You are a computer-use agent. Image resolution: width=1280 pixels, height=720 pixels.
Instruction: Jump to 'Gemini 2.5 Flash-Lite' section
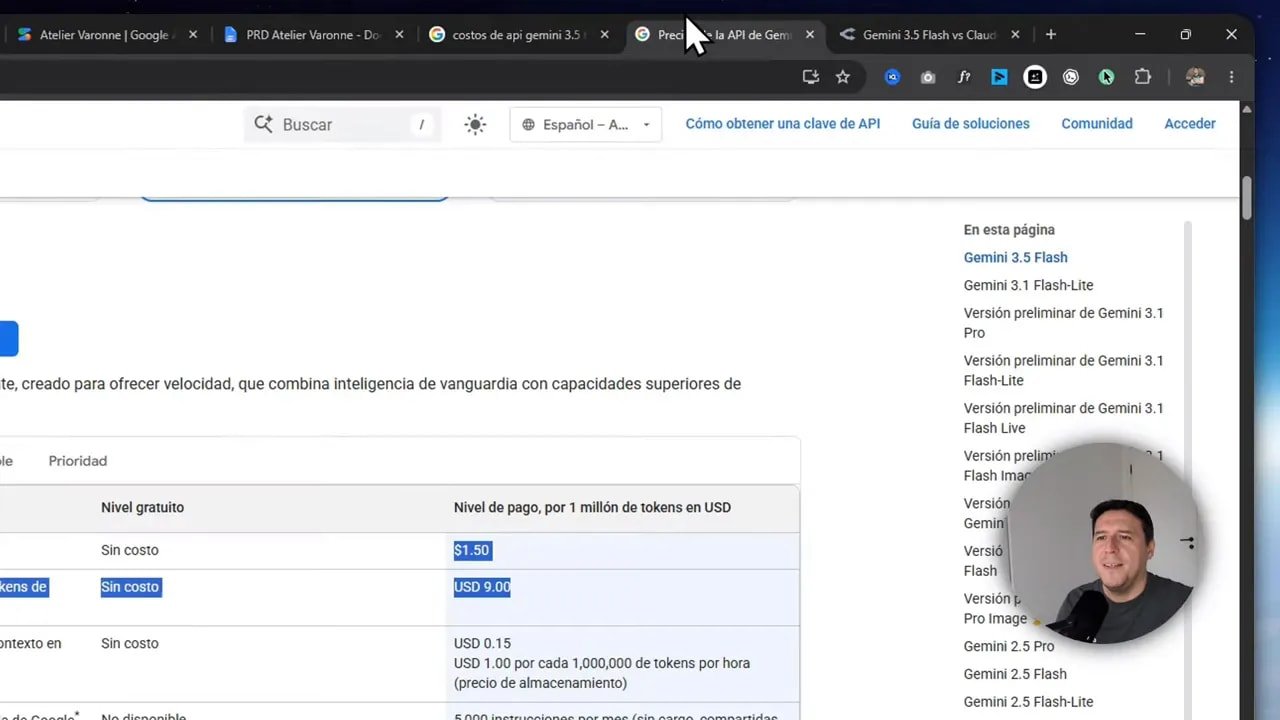[1028, 702]
